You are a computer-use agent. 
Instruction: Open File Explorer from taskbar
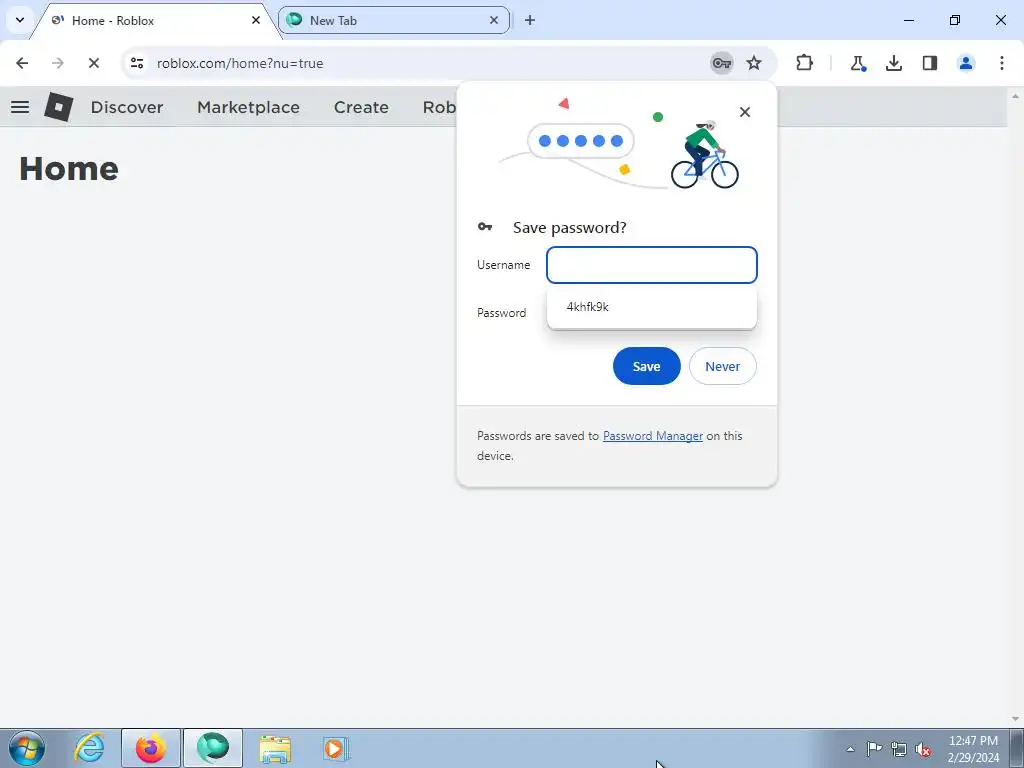coord(275,748)
